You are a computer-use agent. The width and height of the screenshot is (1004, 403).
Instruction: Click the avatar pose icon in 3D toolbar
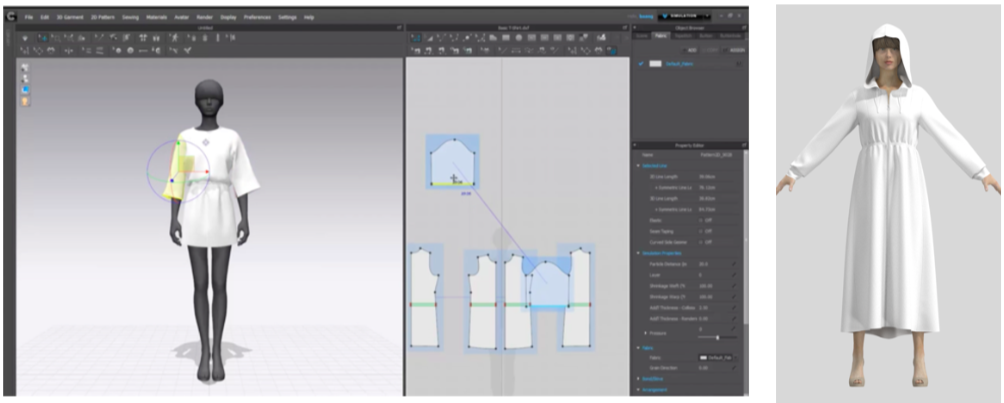pyautogui.click(x=175, y=38)
